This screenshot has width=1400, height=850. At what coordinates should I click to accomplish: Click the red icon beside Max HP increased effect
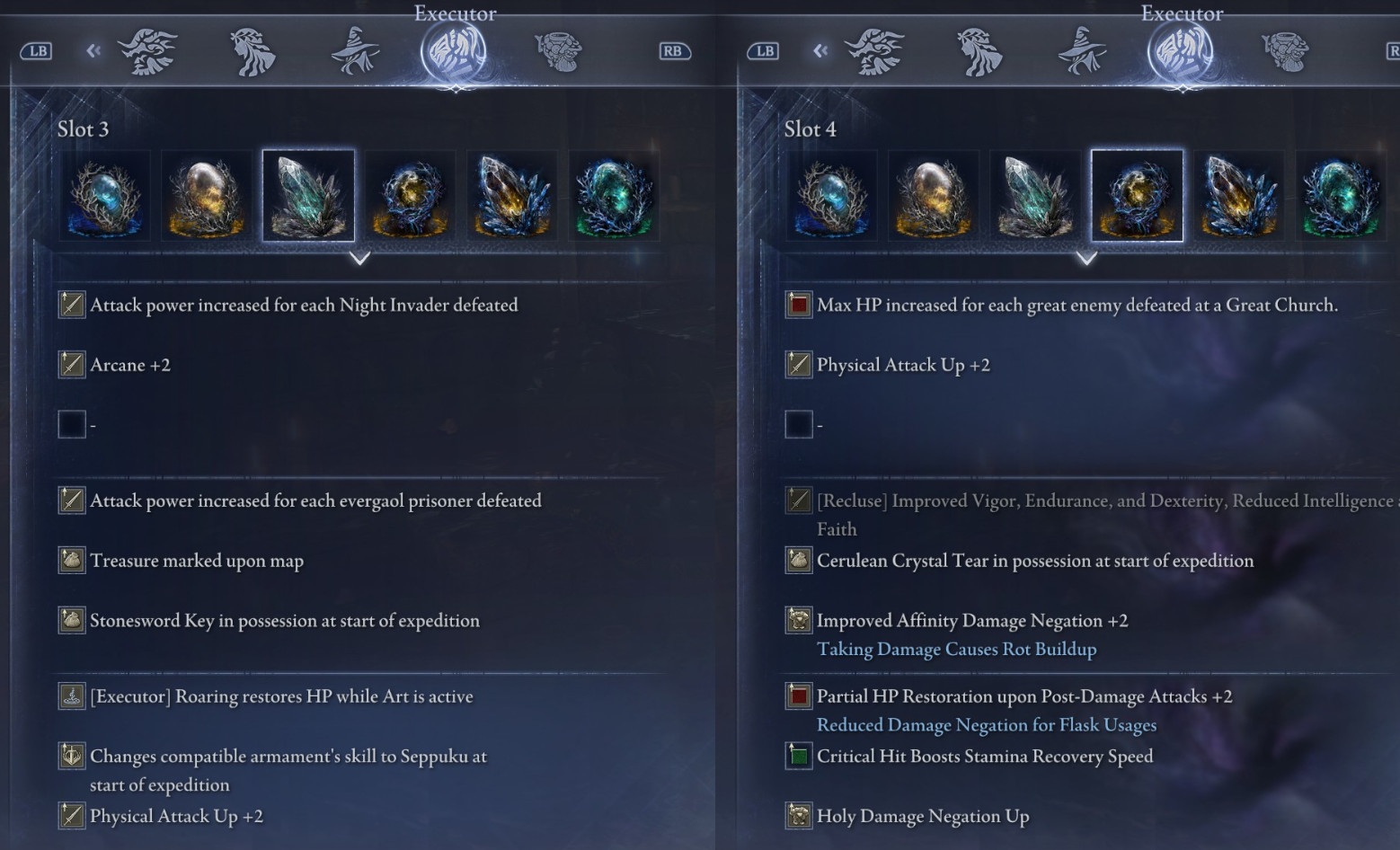coord(799,305)
